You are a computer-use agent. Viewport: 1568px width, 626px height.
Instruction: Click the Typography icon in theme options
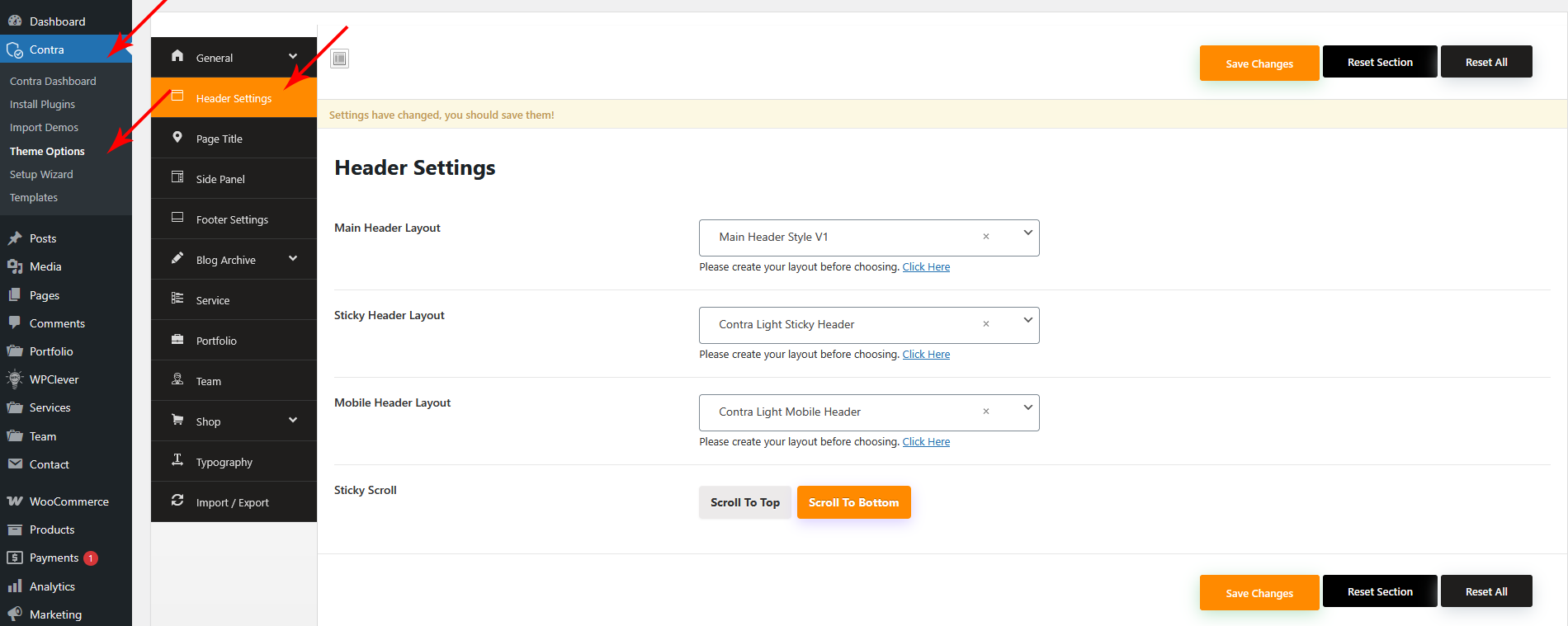[177, 460]
